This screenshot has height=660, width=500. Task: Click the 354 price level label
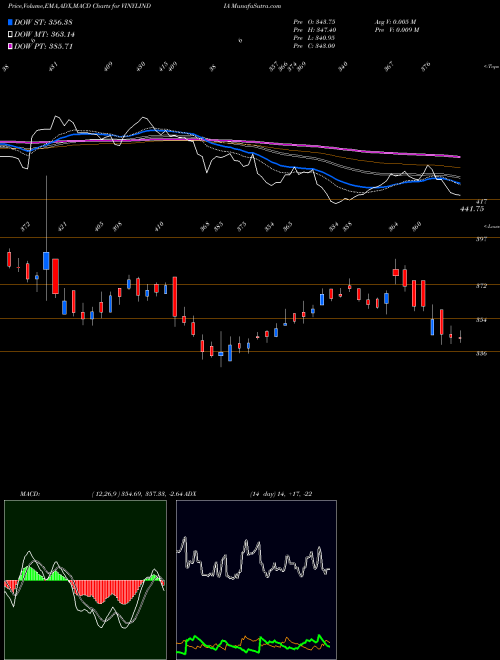(x=481, y=320)
